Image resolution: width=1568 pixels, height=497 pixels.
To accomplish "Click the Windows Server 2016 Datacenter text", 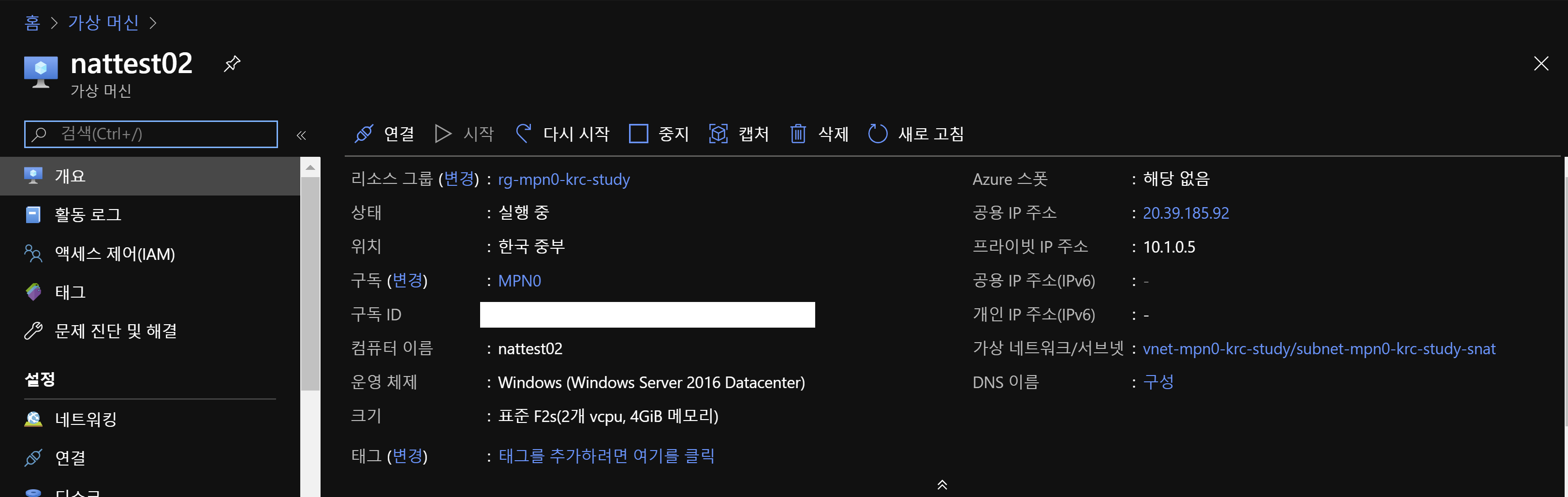I will click(651, 382).
